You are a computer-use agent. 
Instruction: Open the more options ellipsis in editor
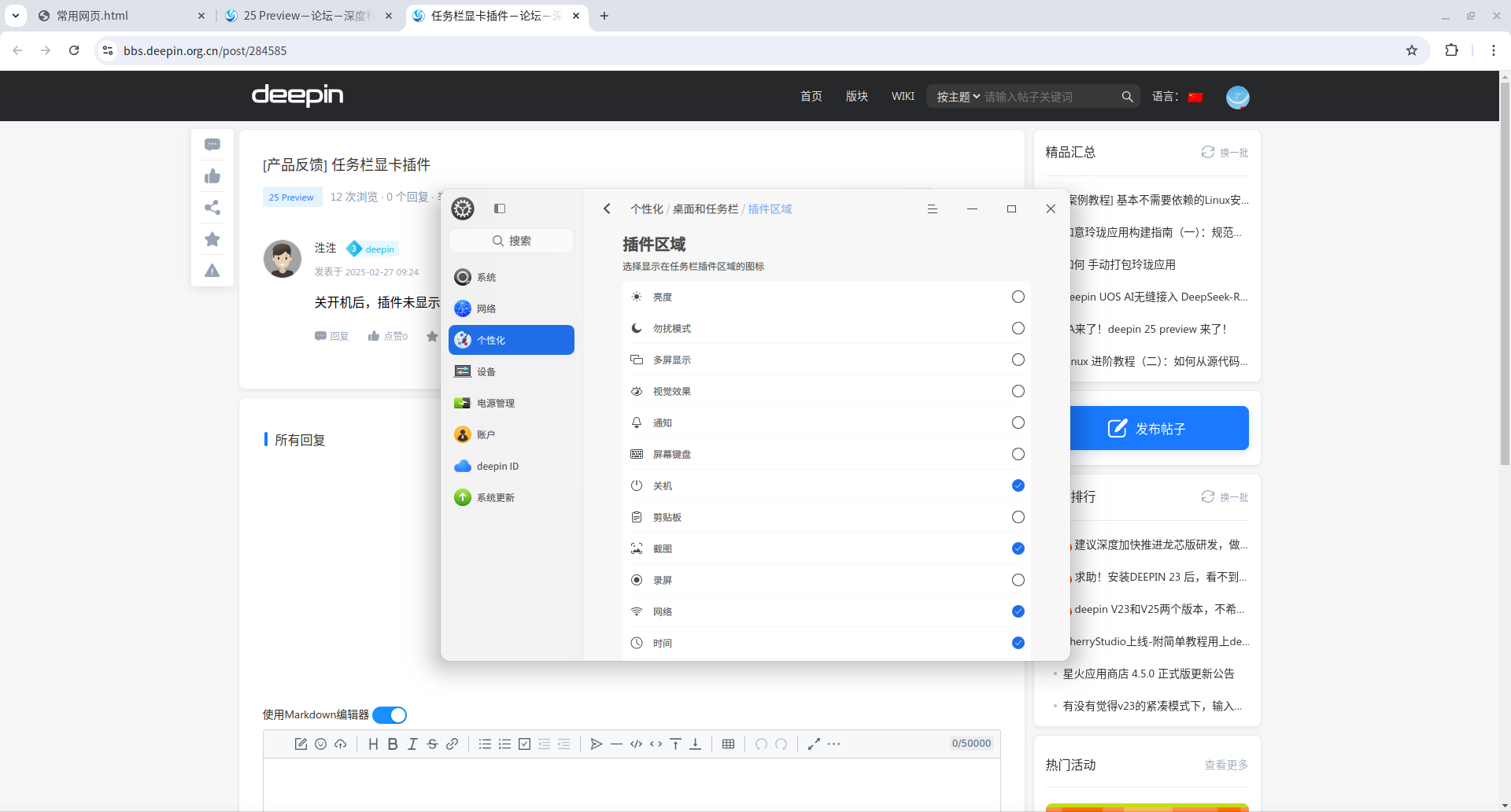[x=834, y=744]
